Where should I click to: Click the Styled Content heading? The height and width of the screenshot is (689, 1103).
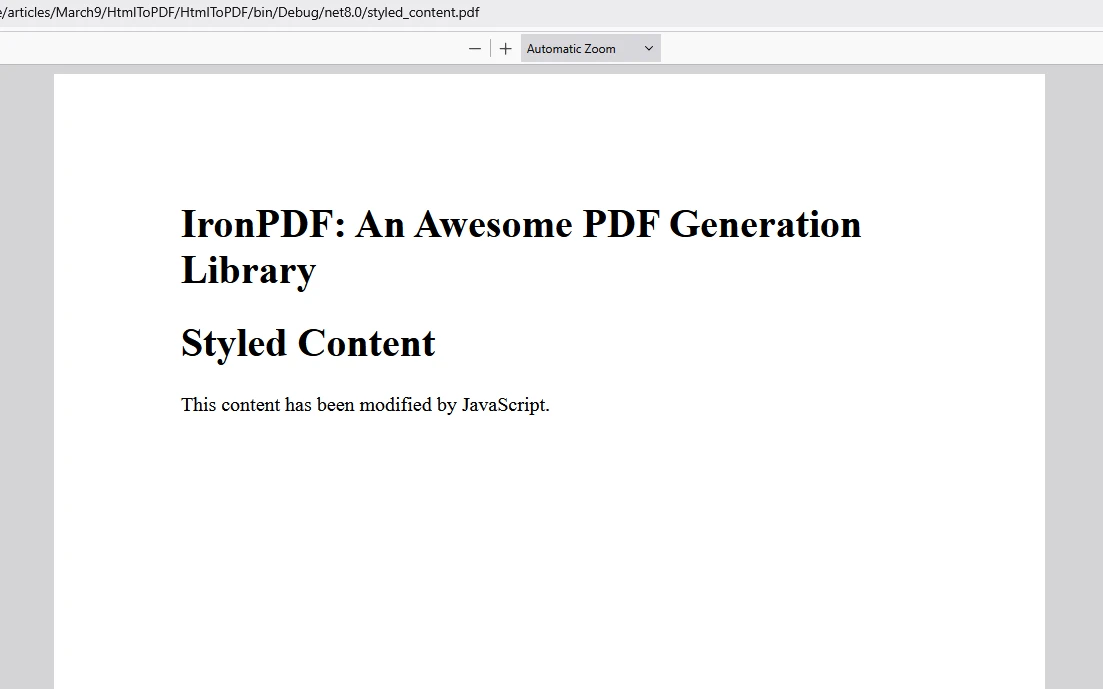pos(308,343)
